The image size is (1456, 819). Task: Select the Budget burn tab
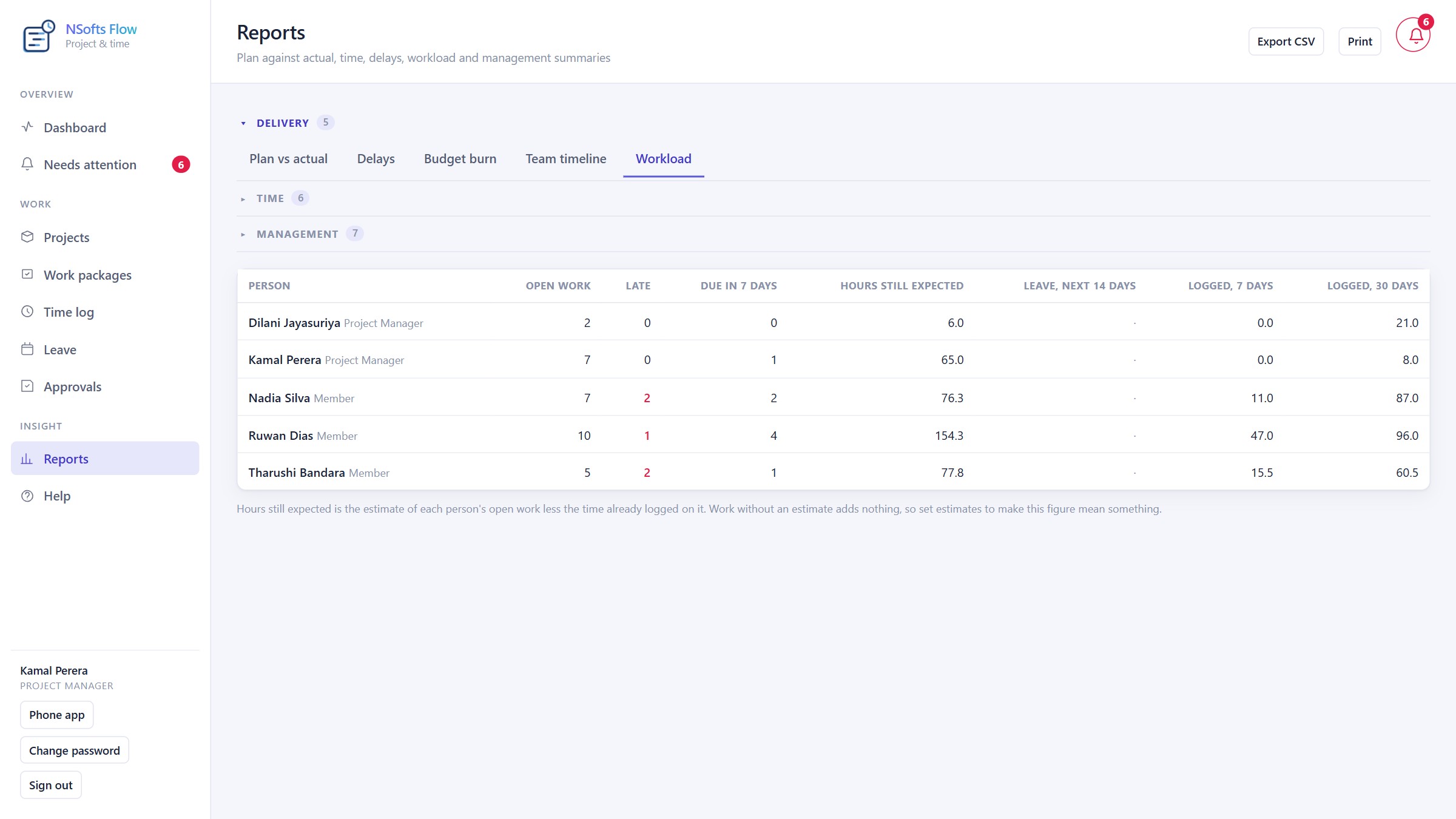[x=460, y=159]
